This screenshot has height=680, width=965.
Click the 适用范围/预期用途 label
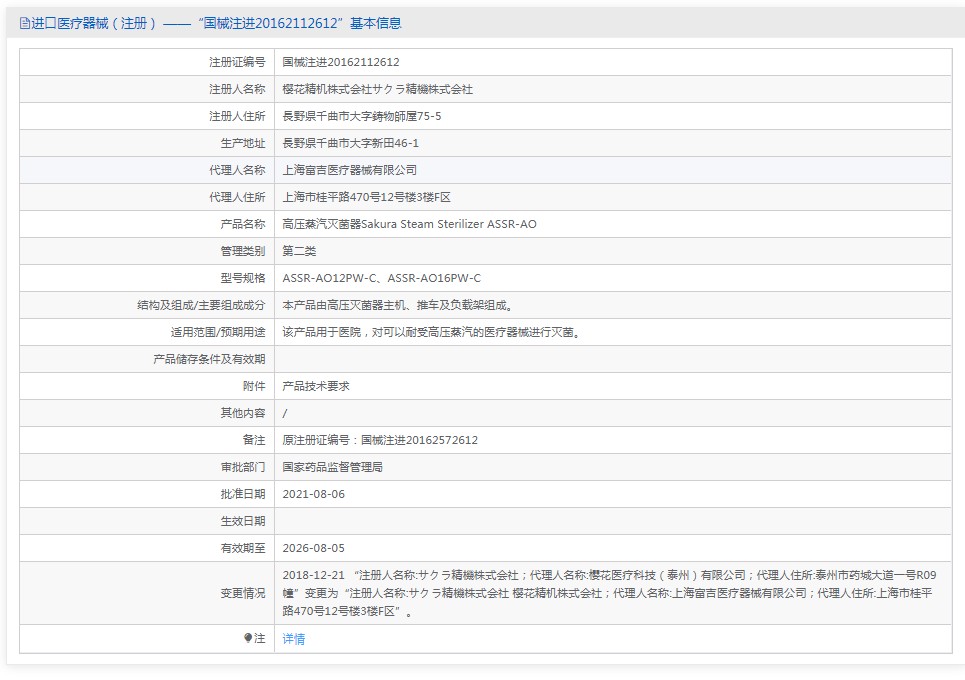(218, 332)
